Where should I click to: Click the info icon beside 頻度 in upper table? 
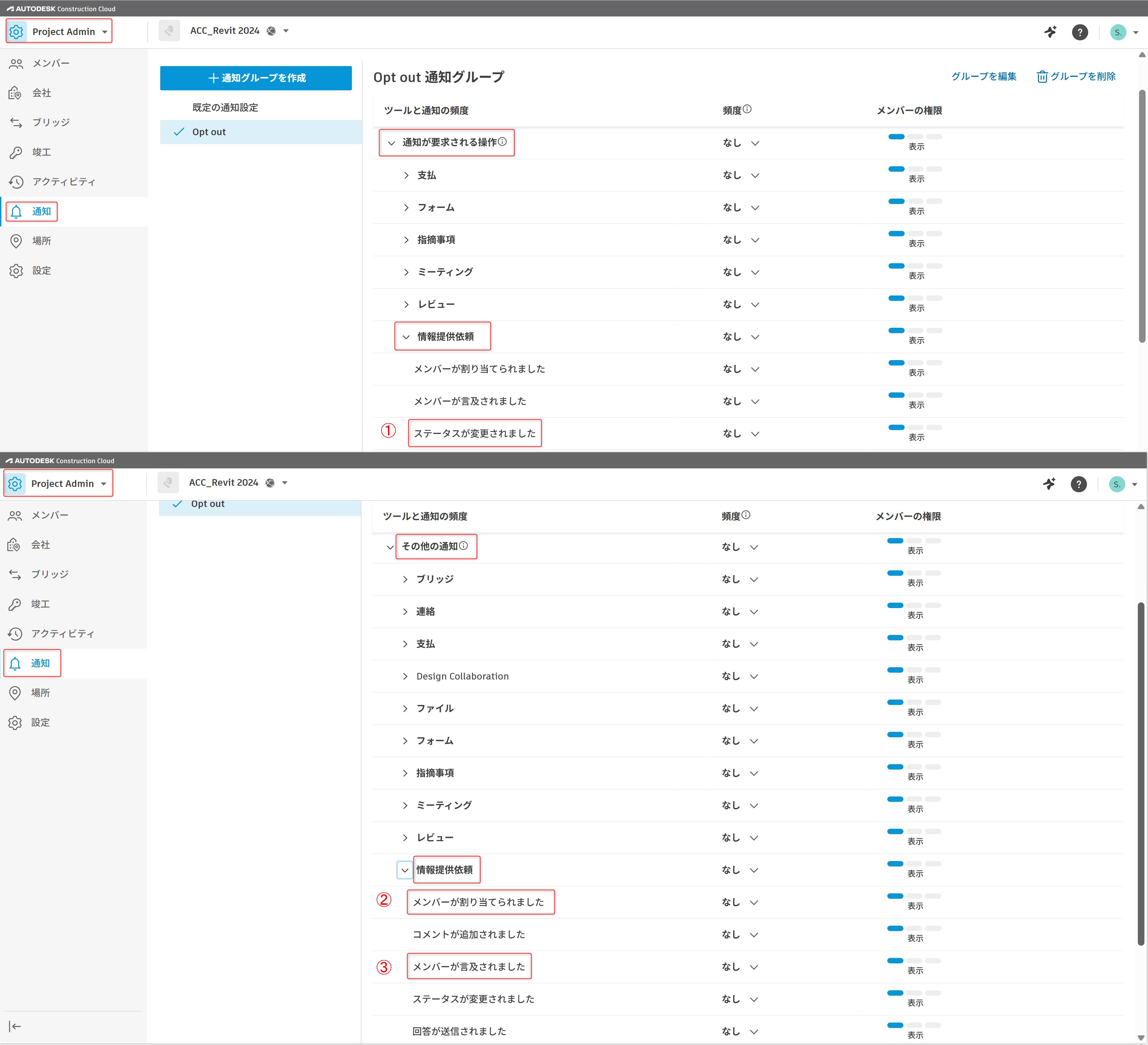[x=747, y=109]
